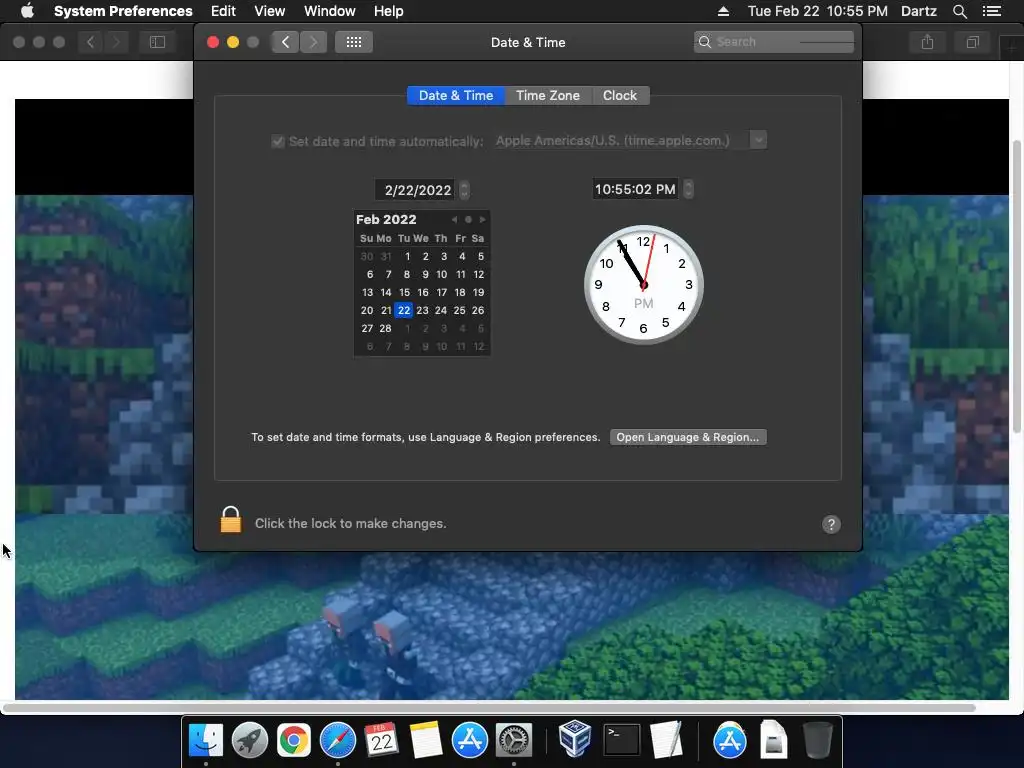Click the date field stepper arrows

(x=464, y=190)
